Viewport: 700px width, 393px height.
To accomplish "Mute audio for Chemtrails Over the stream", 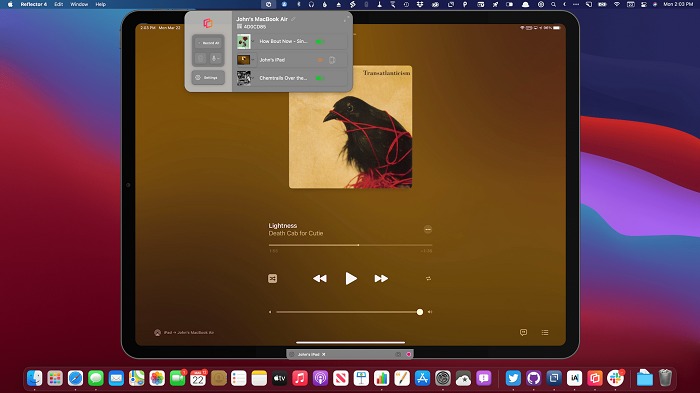I will [320, 78].
